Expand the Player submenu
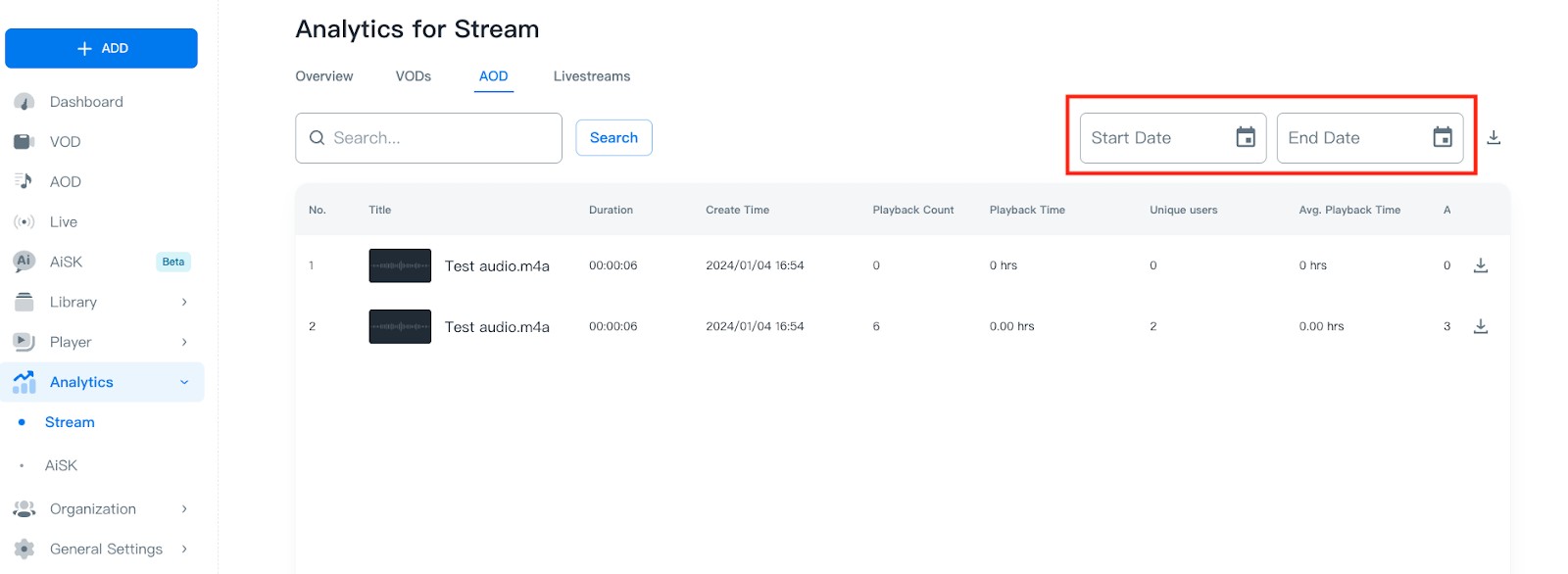Image resolution: width=1568 pixels, height=574 pixels. pos(184,342)
